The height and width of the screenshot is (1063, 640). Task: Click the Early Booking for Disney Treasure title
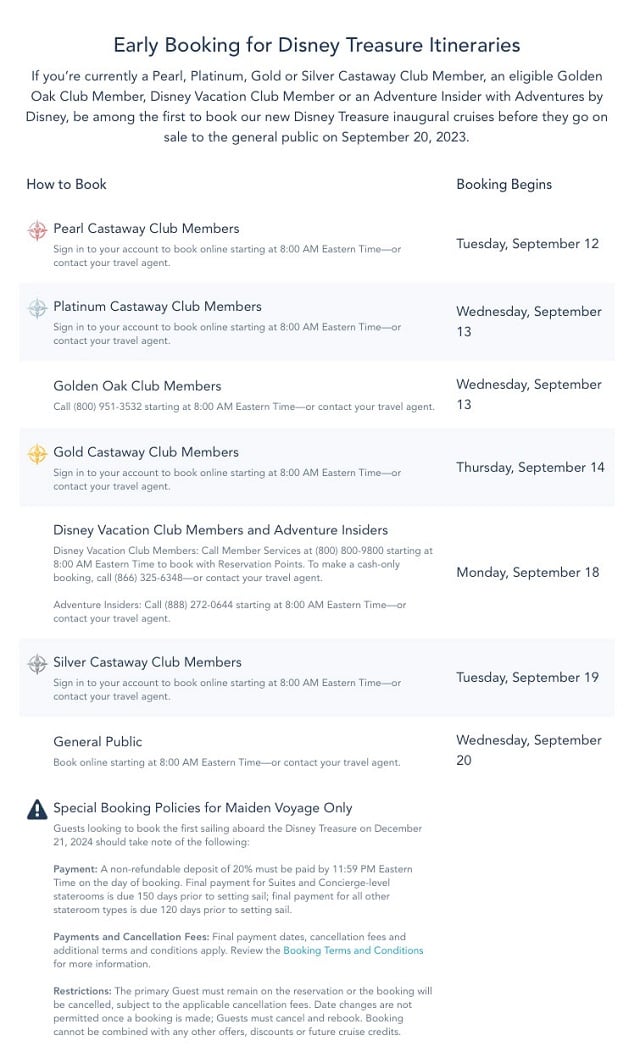pos(317,45)
